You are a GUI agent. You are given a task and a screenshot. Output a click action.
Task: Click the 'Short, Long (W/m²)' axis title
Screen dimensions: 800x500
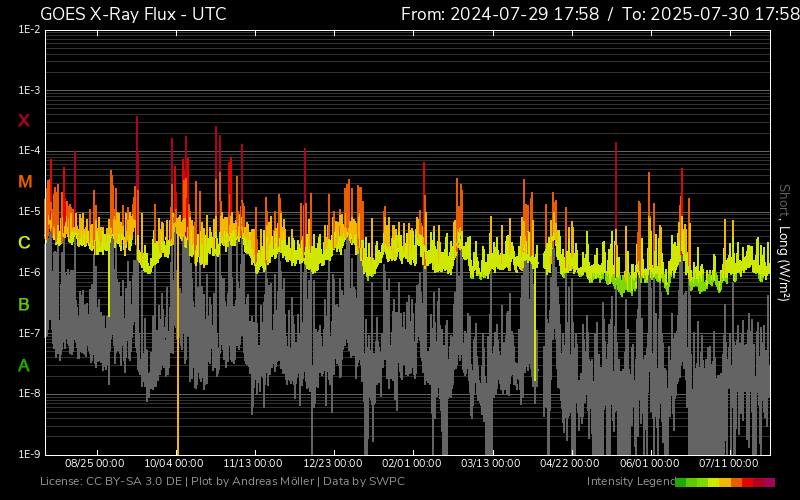click(784, 242)
